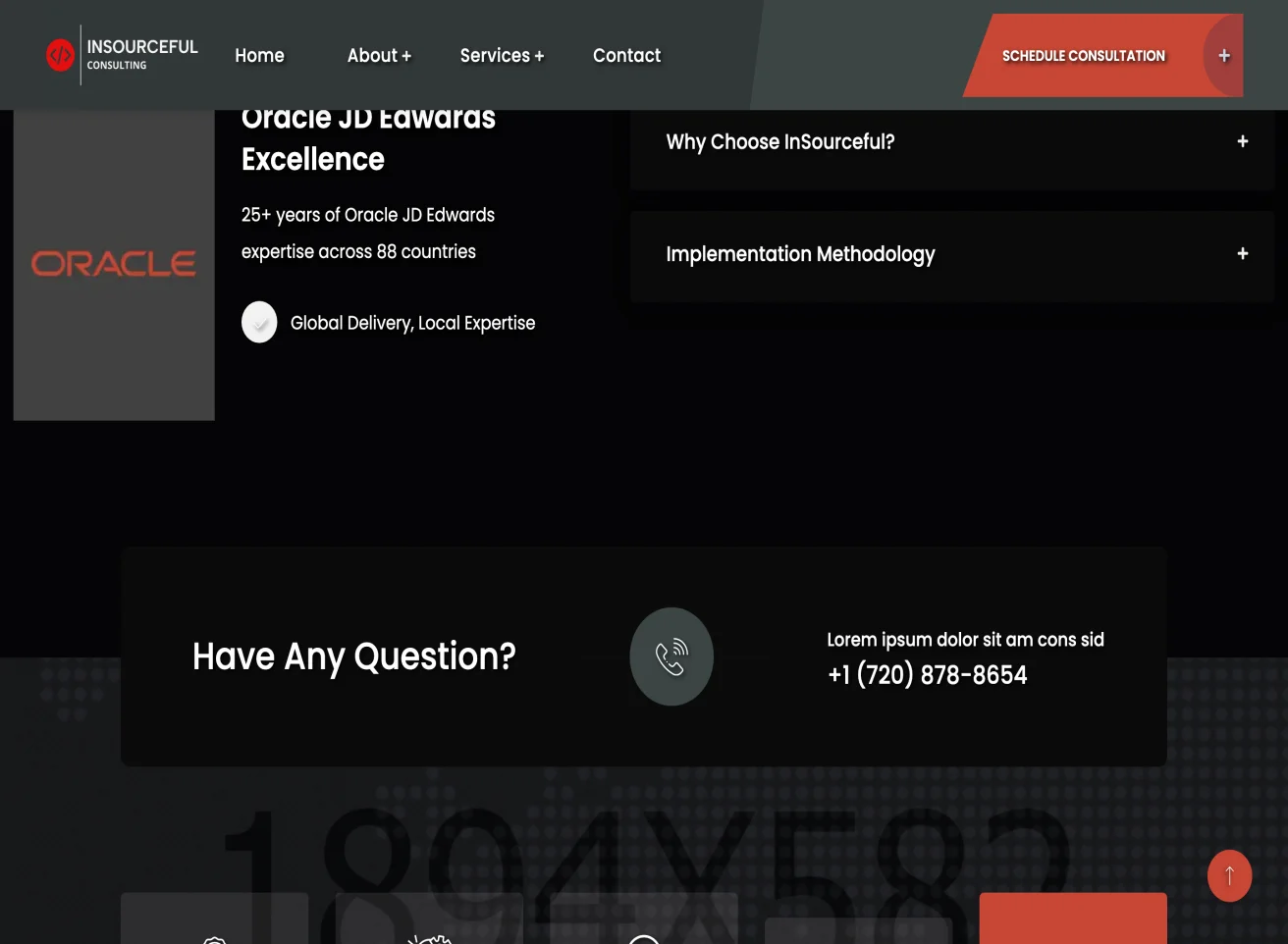Click the checkmark icon beside Global Delivery text
The image size is (1288, 944).
click(x=259, y=322)
